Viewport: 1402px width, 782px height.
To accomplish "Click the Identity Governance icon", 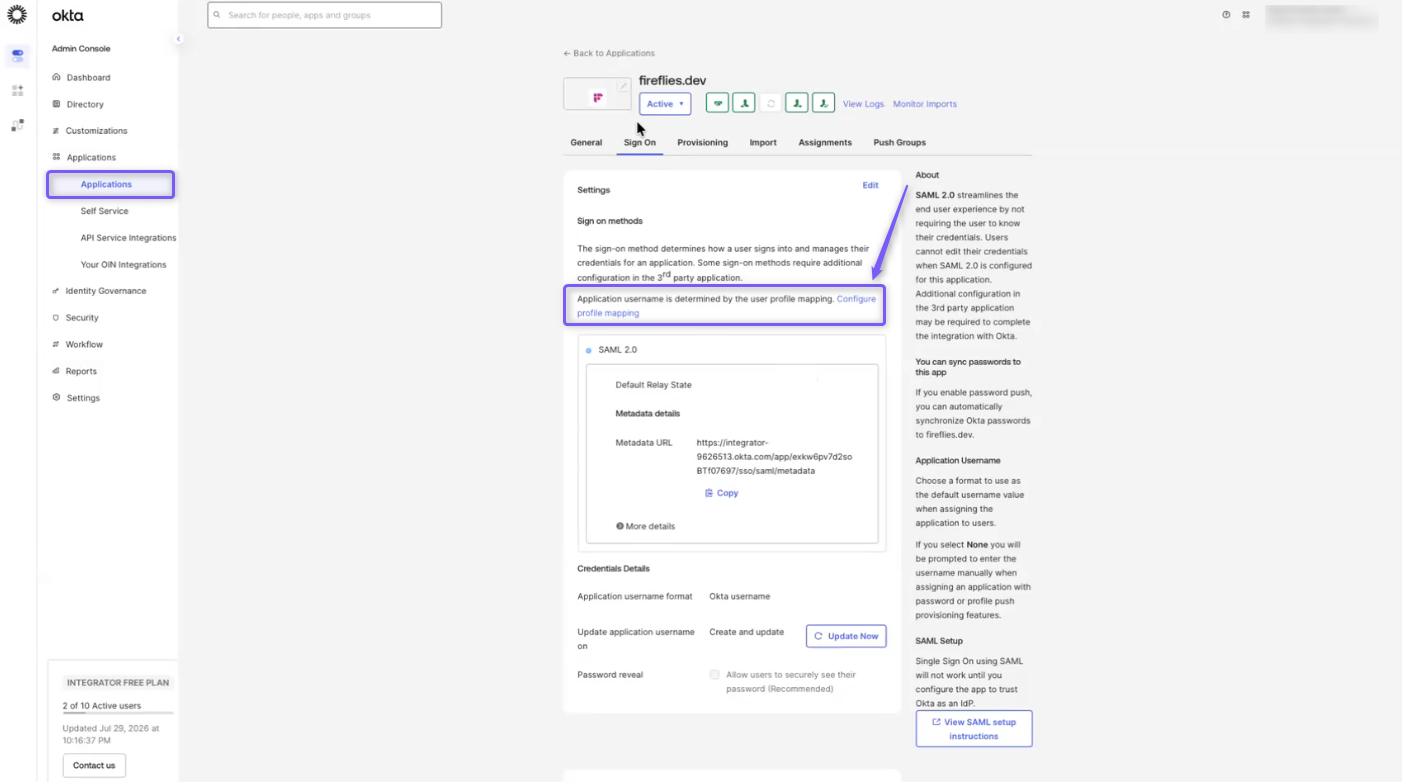I will tap(56, 291).
